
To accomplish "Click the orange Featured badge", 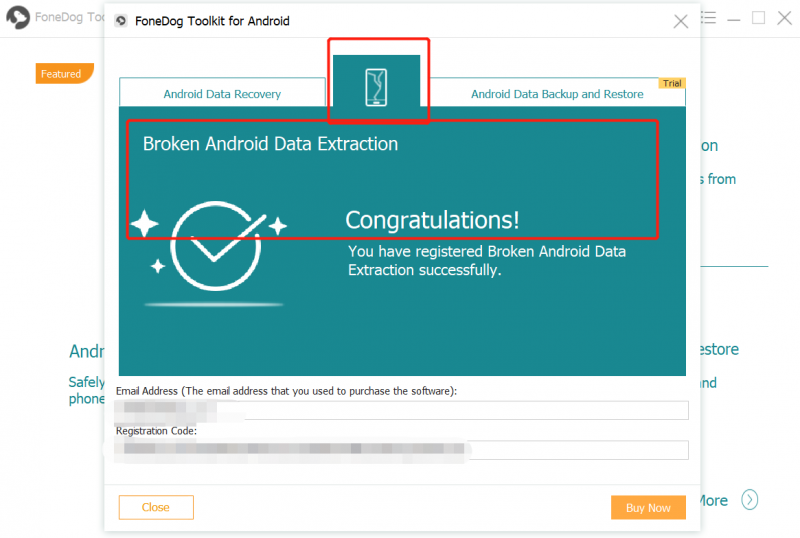I will (x=62, y=74).
